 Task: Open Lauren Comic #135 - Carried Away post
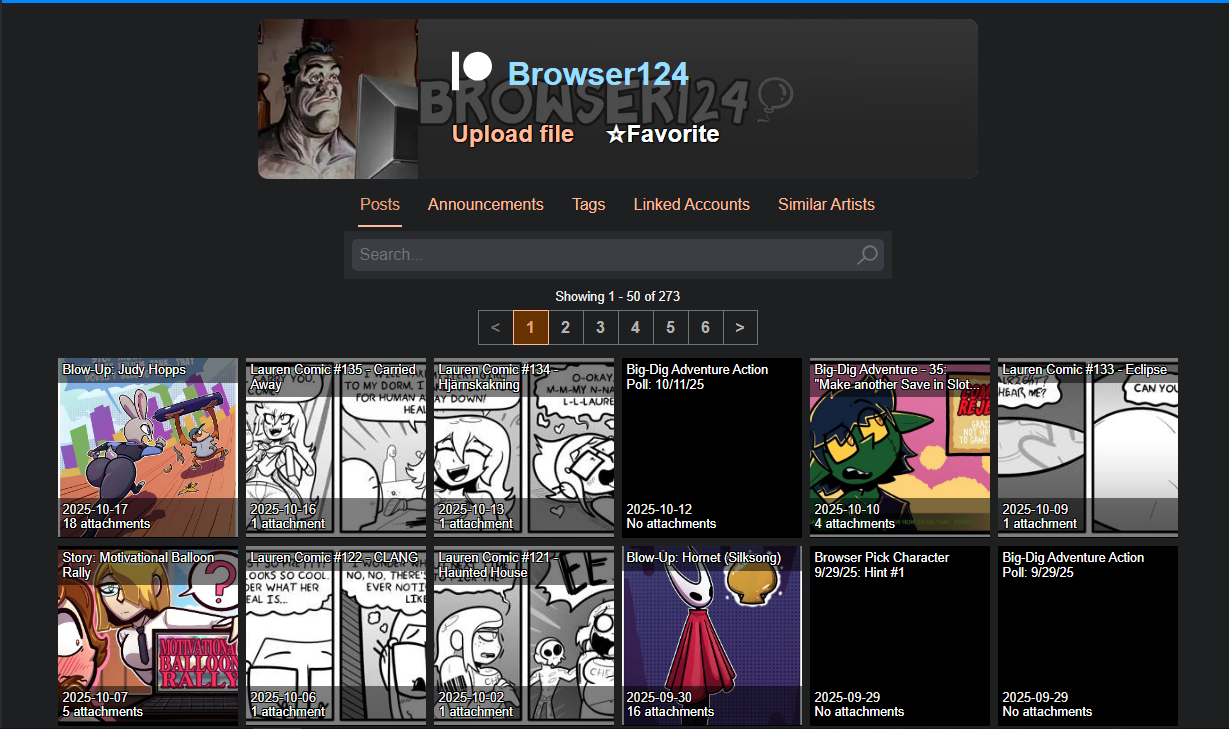tap(336, 447)
